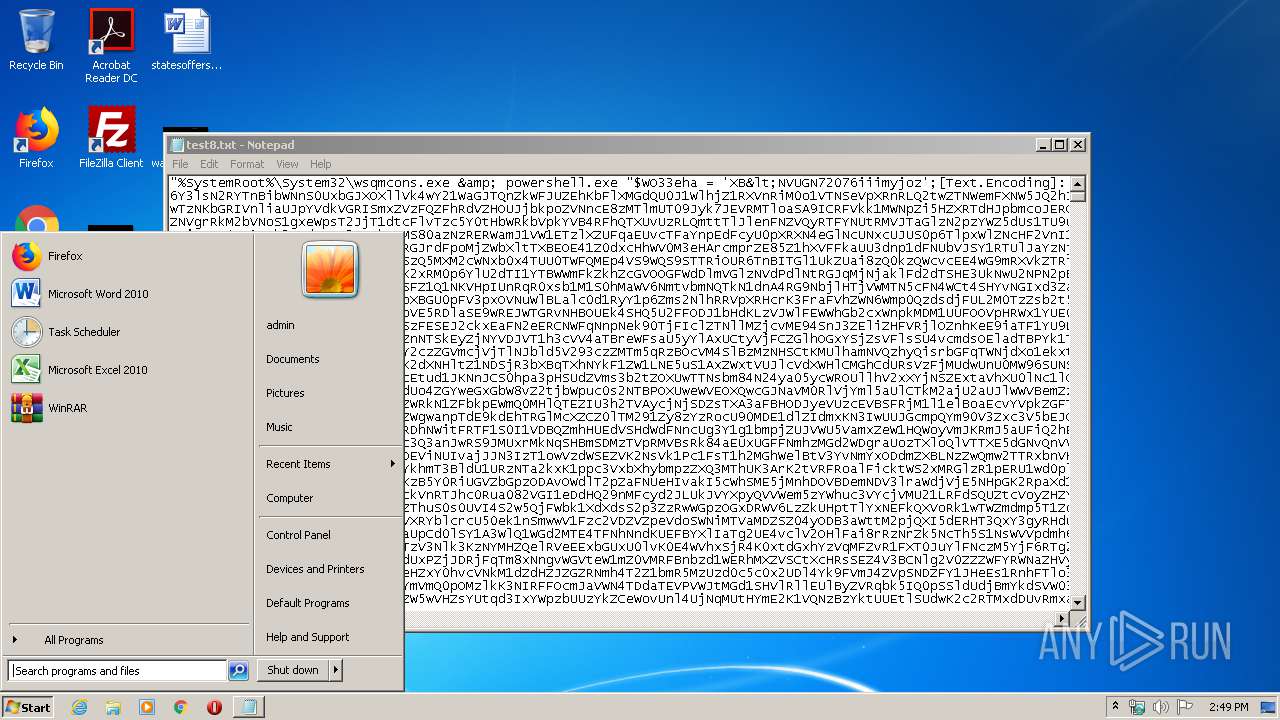Click the Start button
The height and width of the screenshot is (720, 1280).
[x=27, y=707]
